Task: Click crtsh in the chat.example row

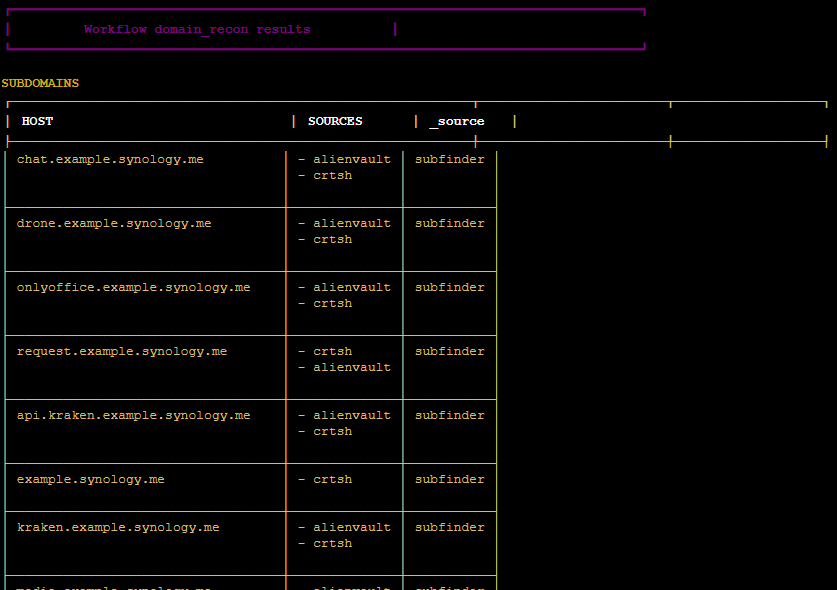Action: click(x=333, y=175)
